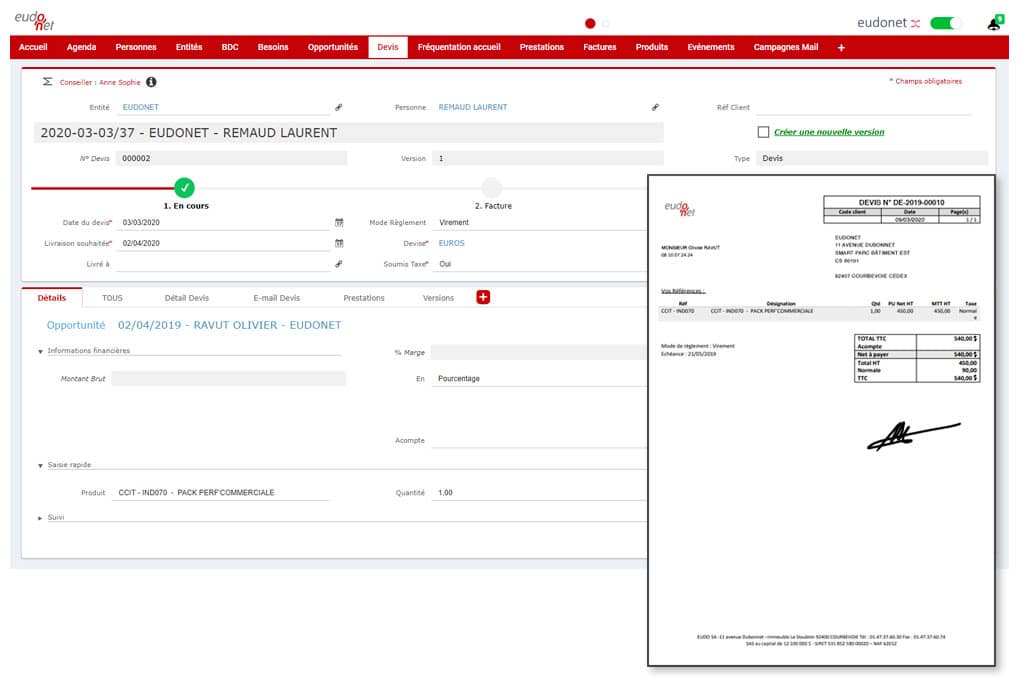The height and width of the screenshot is (683, 1022).
Task: Click the Montant Brut input field
Action: coord(229,379)
